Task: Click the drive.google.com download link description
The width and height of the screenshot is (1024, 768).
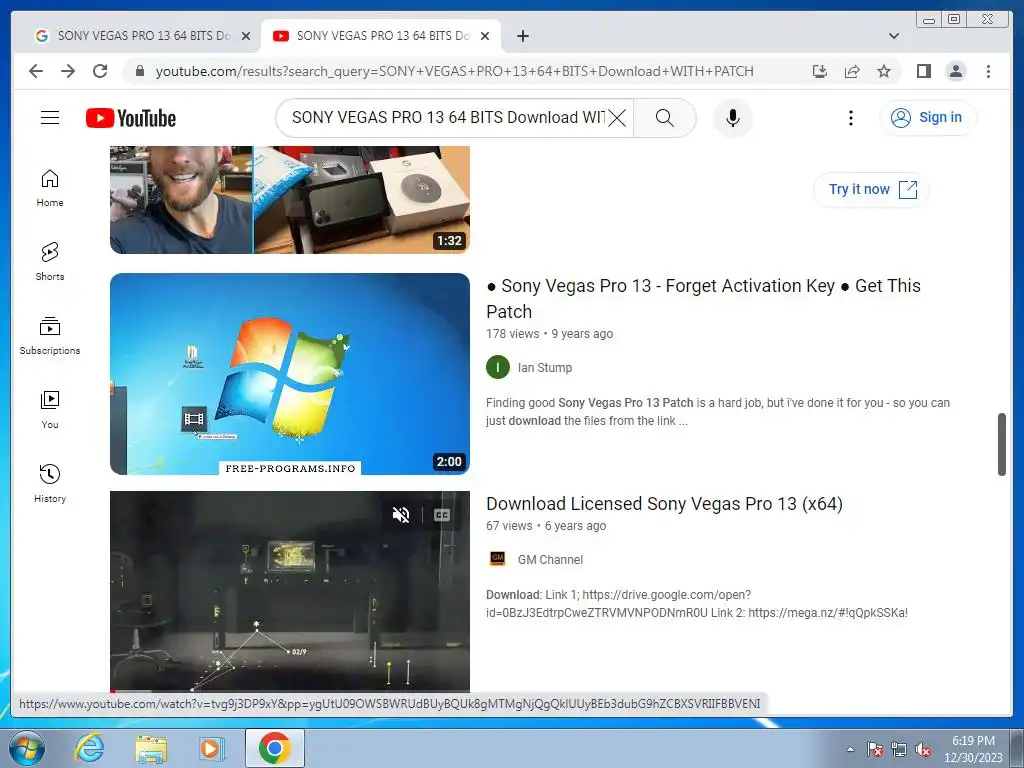Action: click(697, 603)
